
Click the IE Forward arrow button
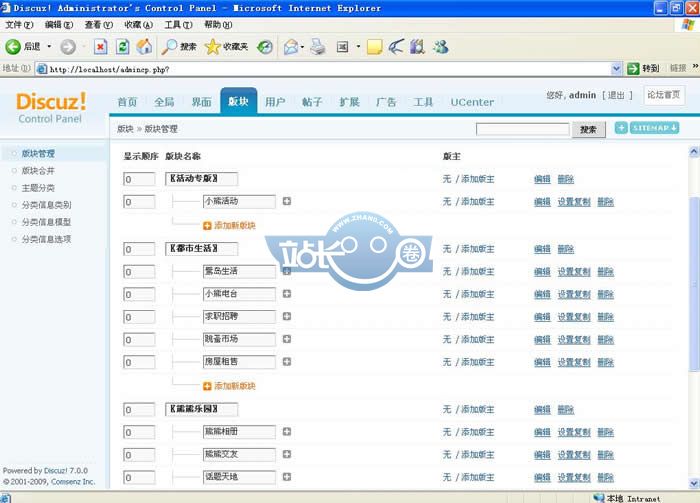pos(68,46)
